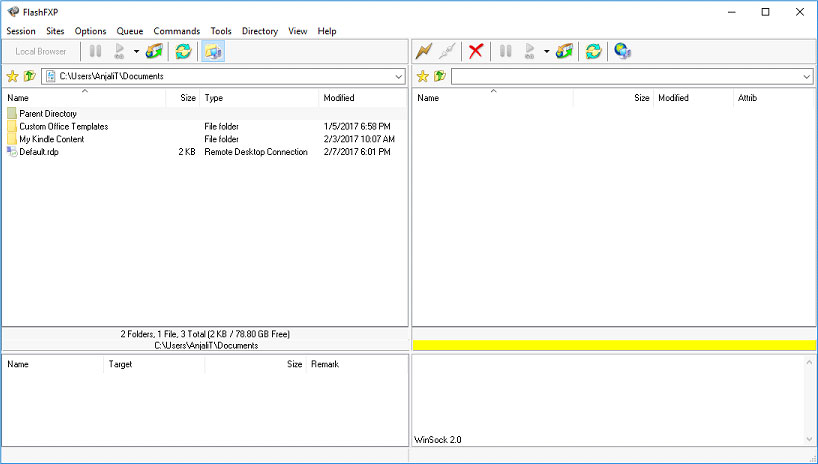The width and height of the screenshot is (818, 464).
Task: Refresh the remote pane listing
Action: point(593,51)
